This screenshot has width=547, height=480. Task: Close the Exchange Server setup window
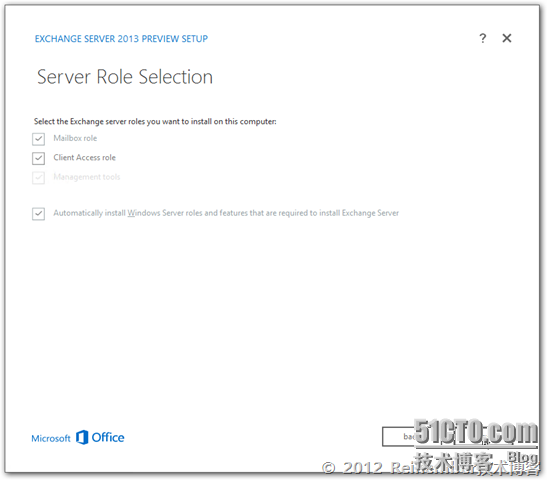pos(507,38)
